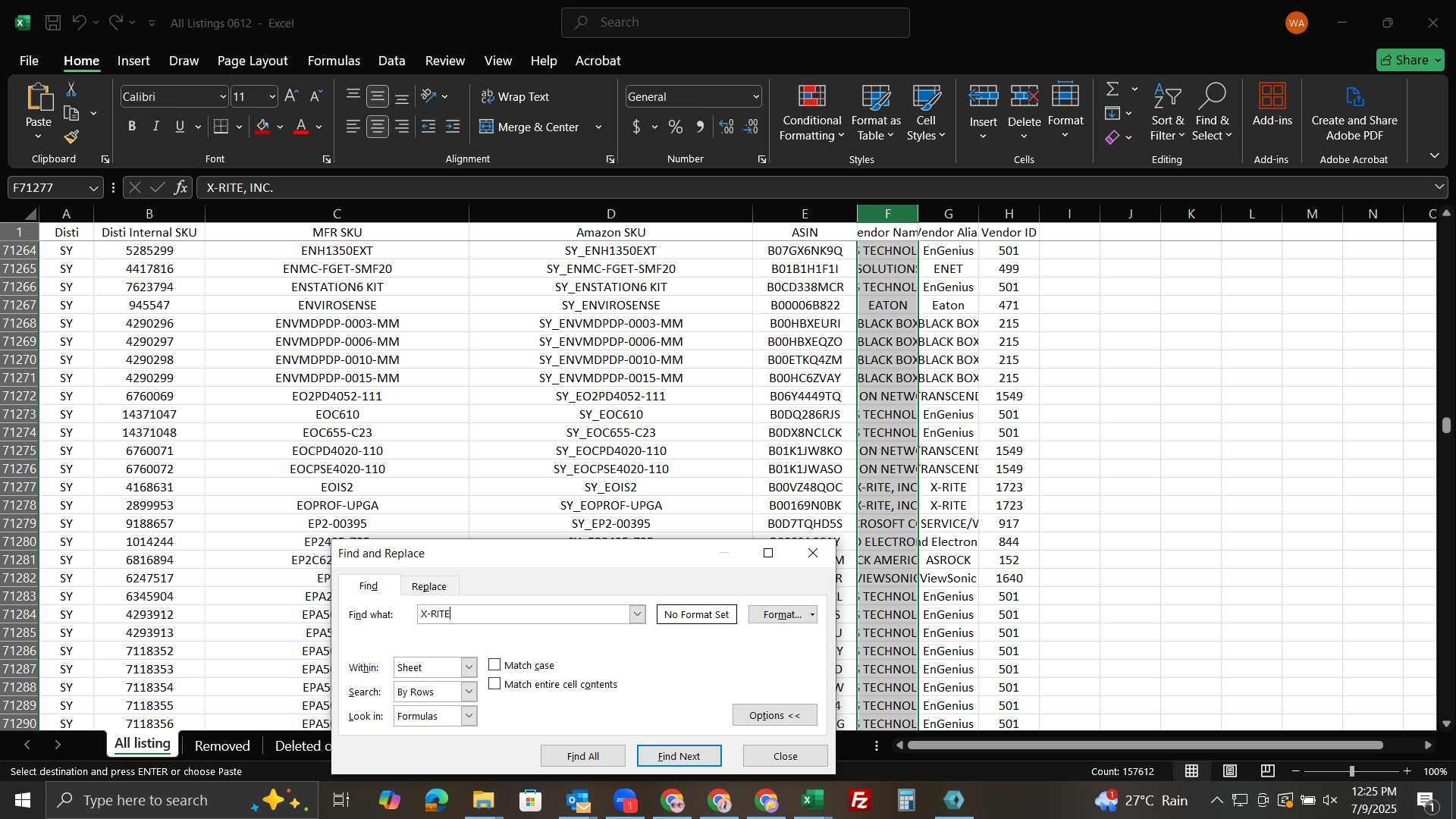The height and width of the screenshot is (819, 1456).
Task: Click the zoom slider in status bar
Action: (x=1351, y=771)
